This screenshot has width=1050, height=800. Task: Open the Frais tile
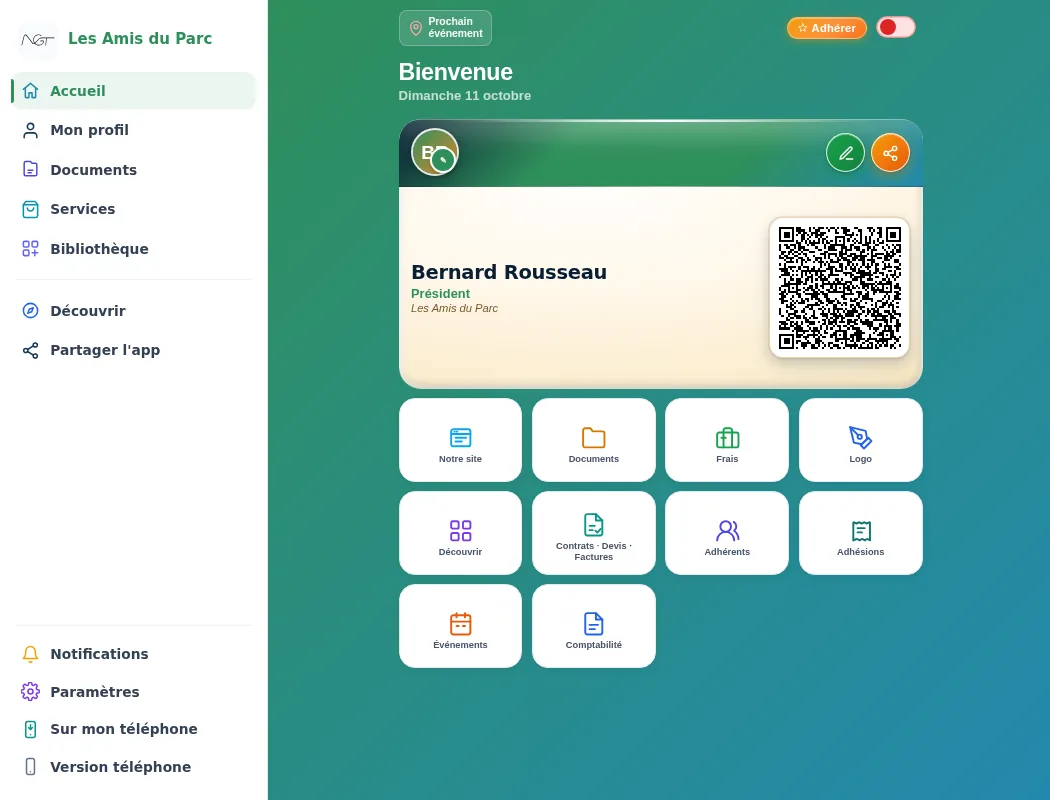coord(727,440)
